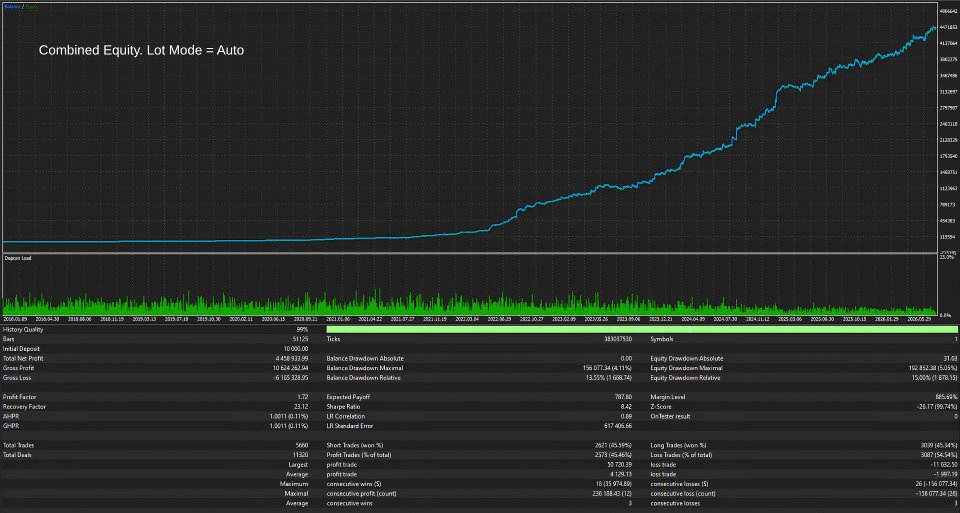Screen dimensions: 960x513
Task: Click the Total Trades count 5660
Action: click(x=302, y=446)
